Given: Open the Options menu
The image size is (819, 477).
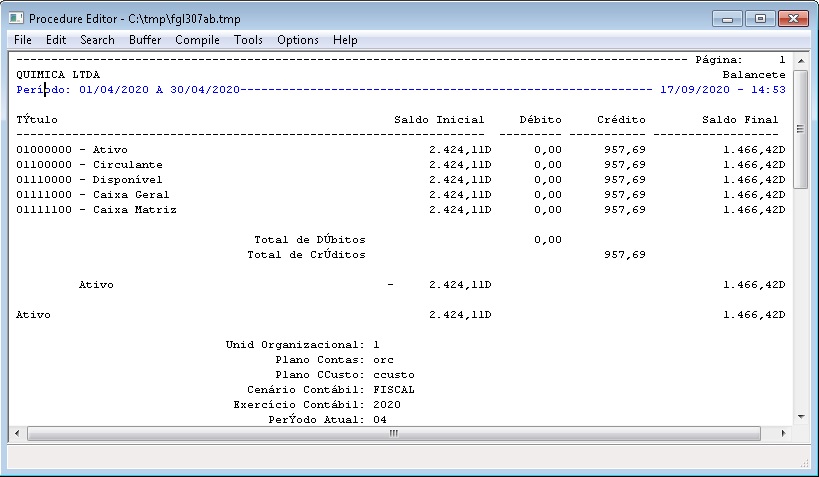Looking at the screenshot, I should [x=298, y=40].
